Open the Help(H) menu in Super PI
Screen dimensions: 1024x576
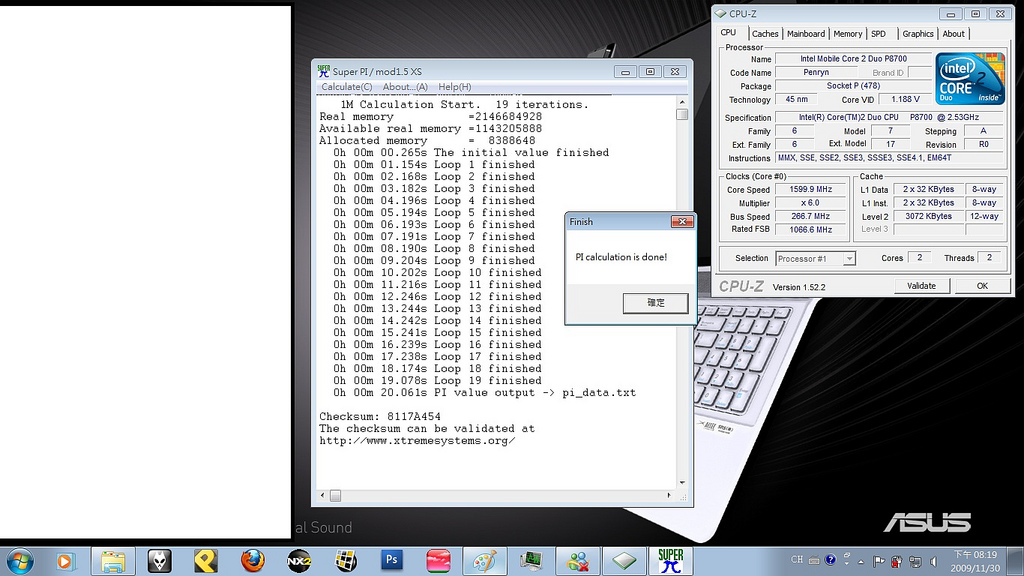coord(455,87)
